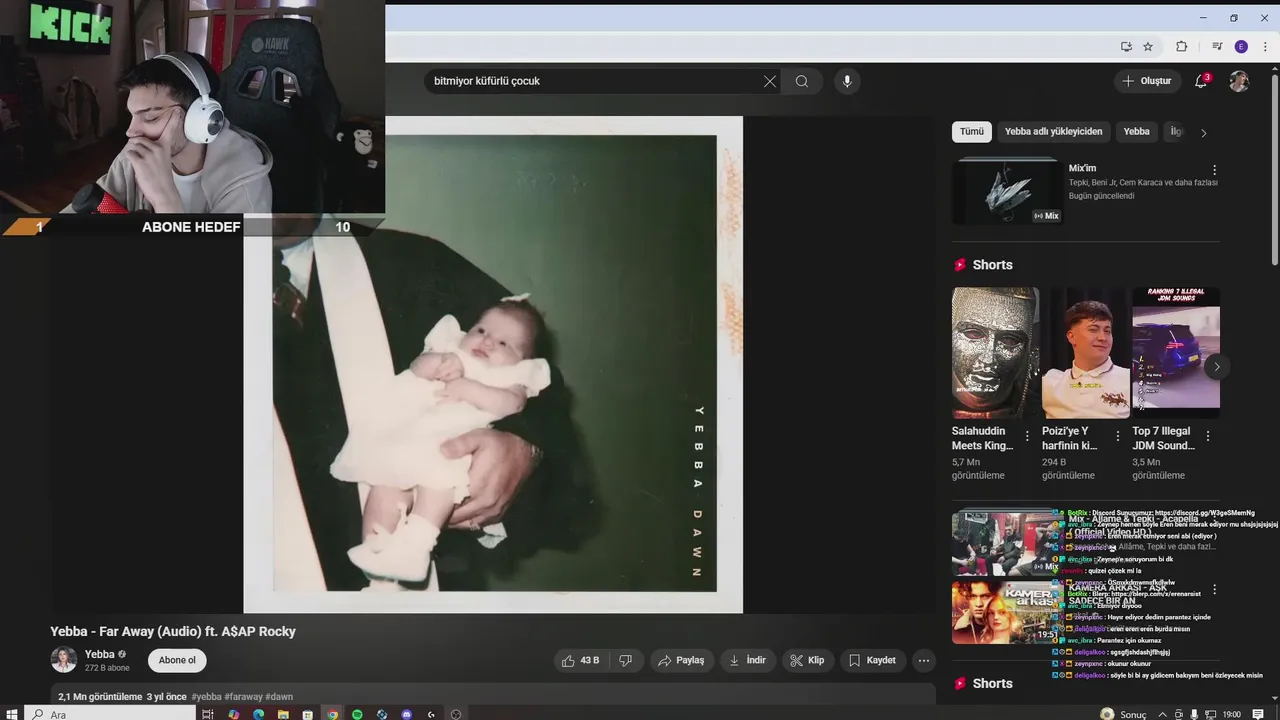Open the Chrome profile 'E' avatar
The width and height of the screenshot is (1280, 720).
tap(1241, 46)
